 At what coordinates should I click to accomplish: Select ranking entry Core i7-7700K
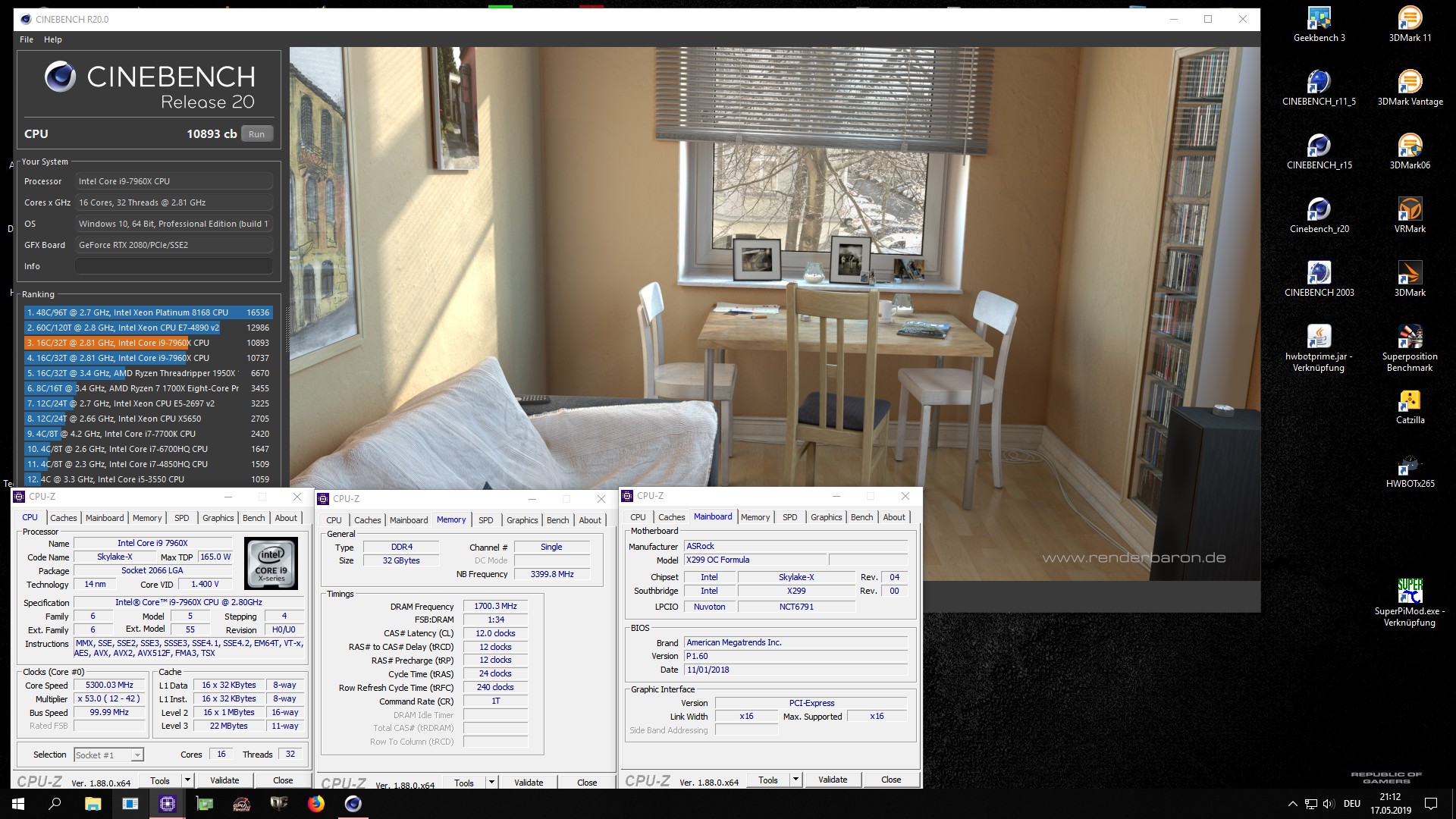pyautogui.click(x=148, y=434)
